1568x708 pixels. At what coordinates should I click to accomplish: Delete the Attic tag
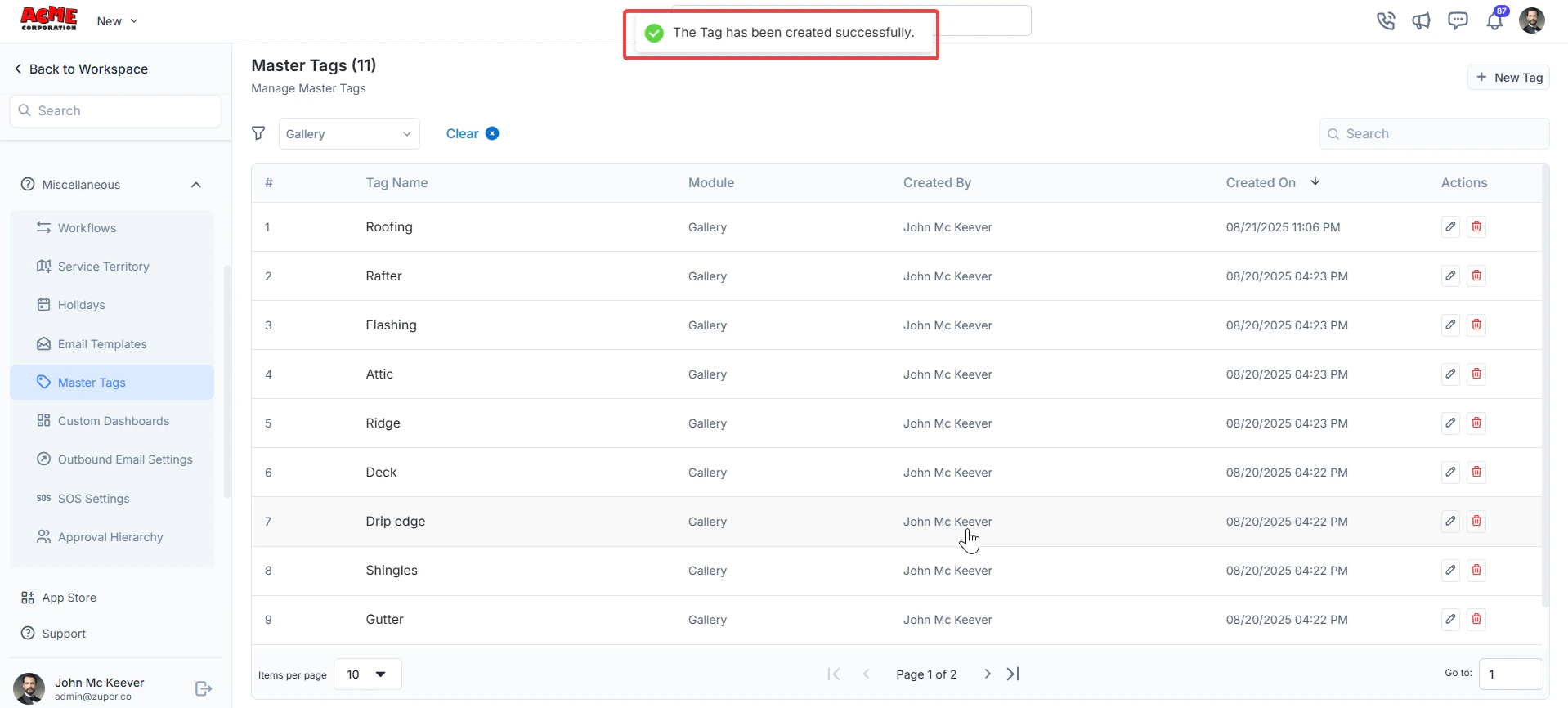1476,374
